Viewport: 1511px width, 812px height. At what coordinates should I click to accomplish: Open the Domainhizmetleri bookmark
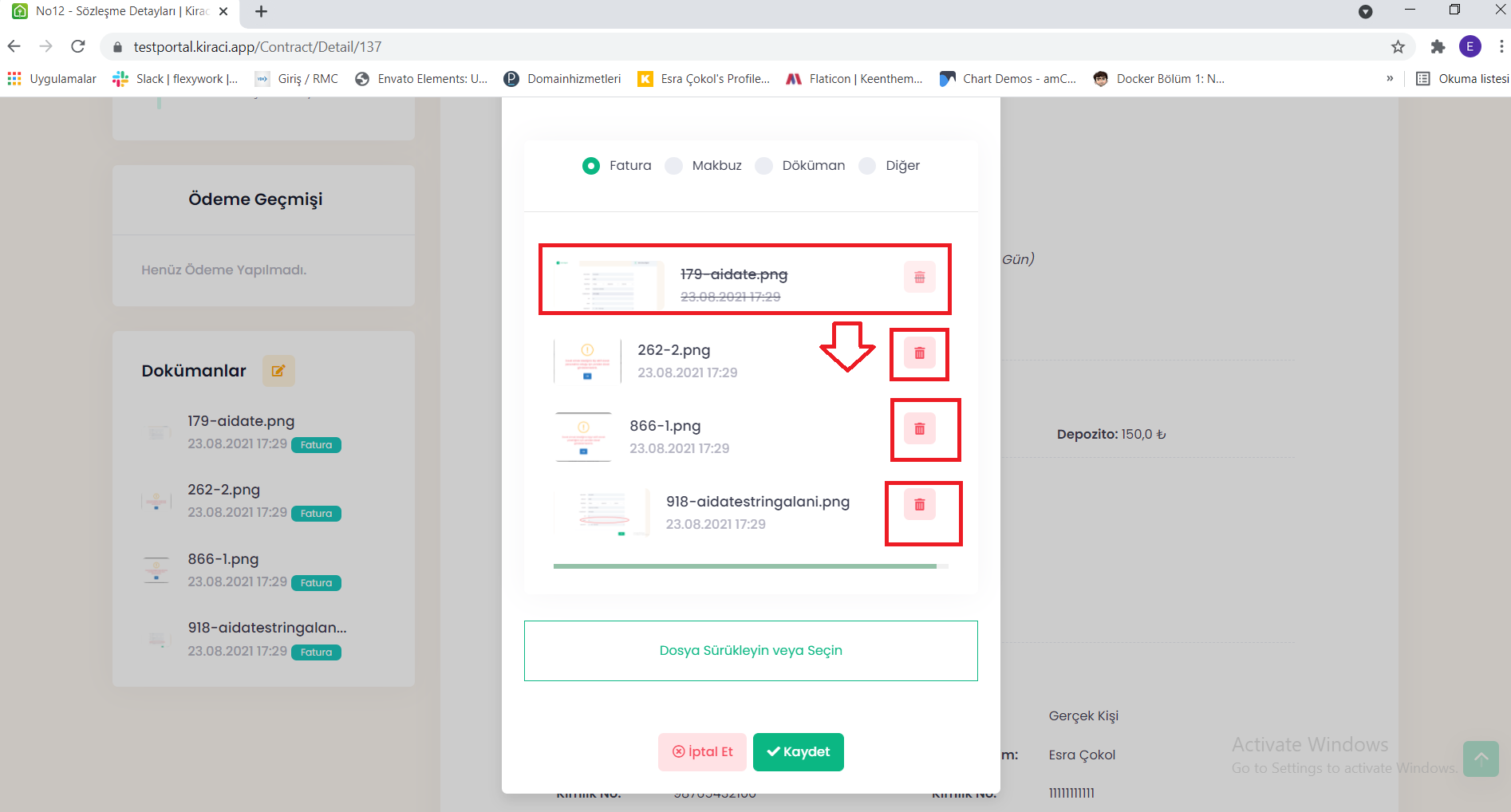pyautogui.click(x=562, y=78)
